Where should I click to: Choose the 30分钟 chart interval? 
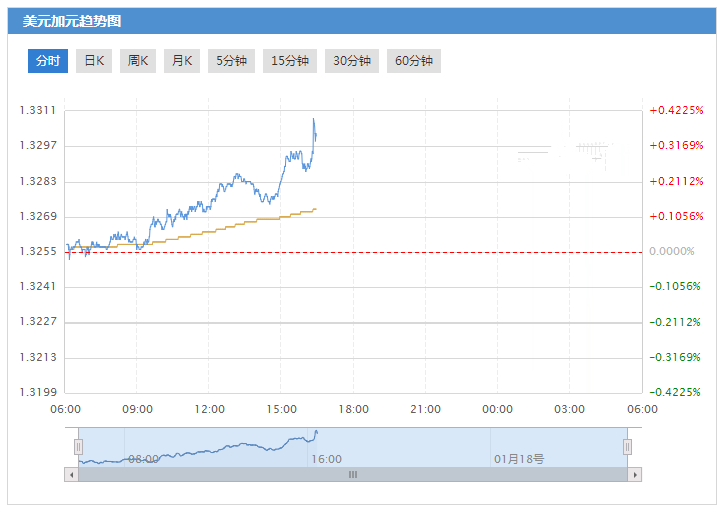click(x=351, y=61)
